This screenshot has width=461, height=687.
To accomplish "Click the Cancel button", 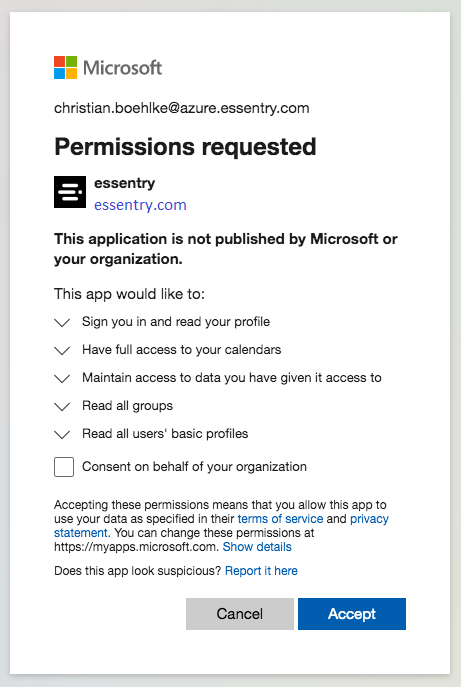I will click(240, 614).
